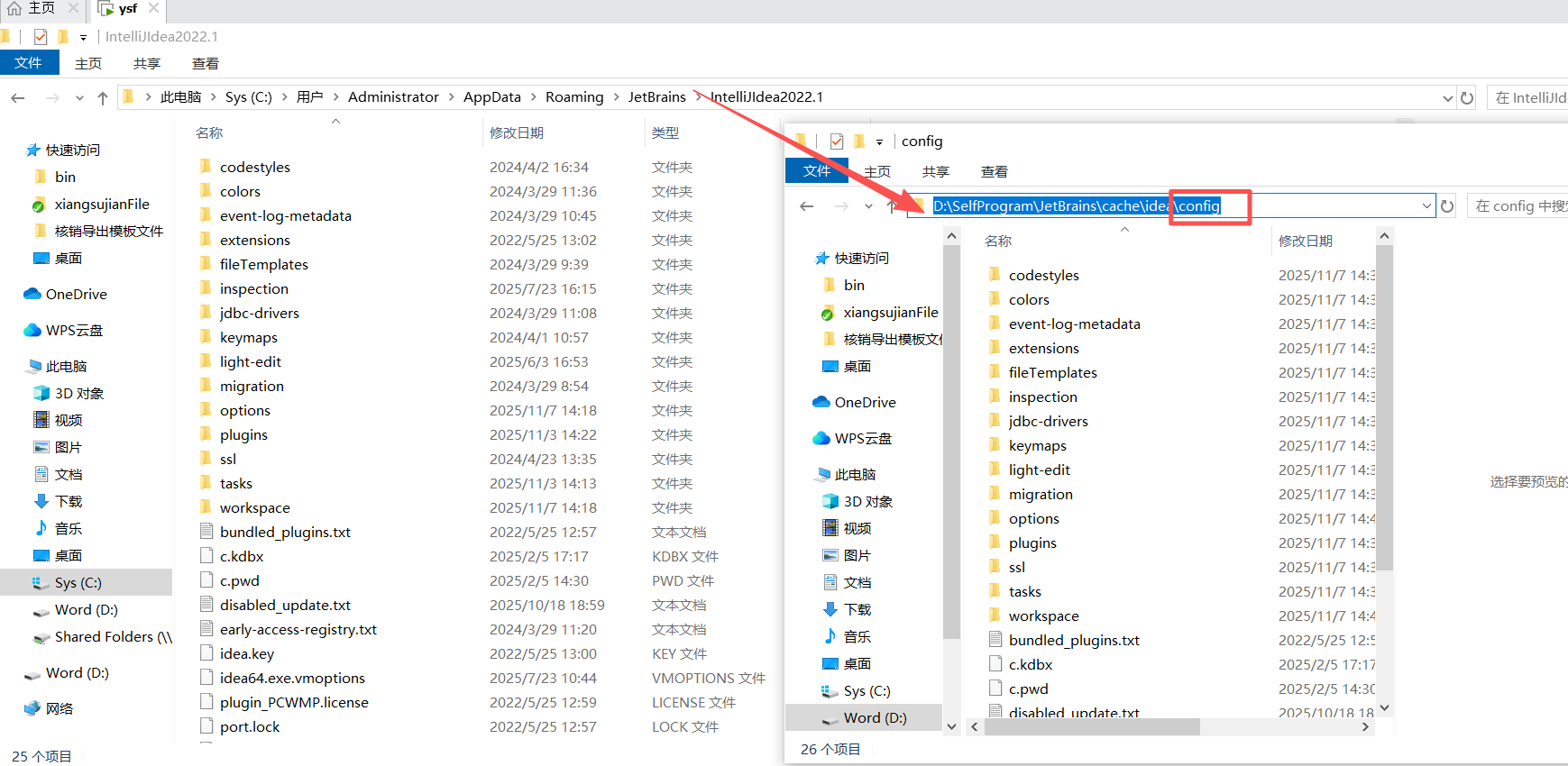Select Word (D:) in config window sidebar
The width and height of the screenshot is (1568, 766).
865,717
